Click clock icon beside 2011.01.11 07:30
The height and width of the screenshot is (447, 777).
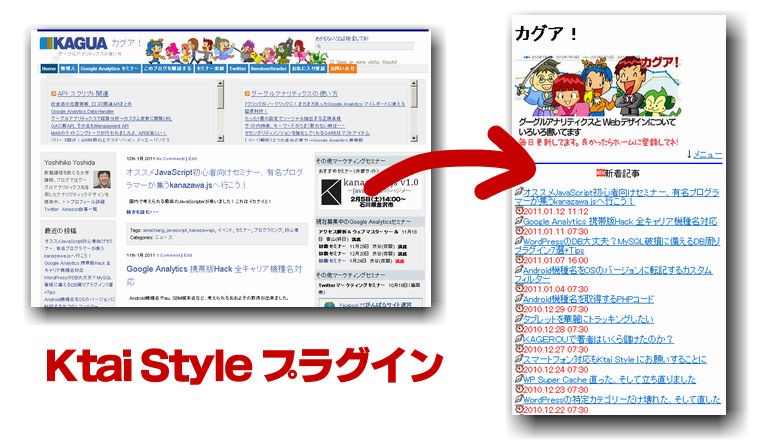tap(519, 231)
